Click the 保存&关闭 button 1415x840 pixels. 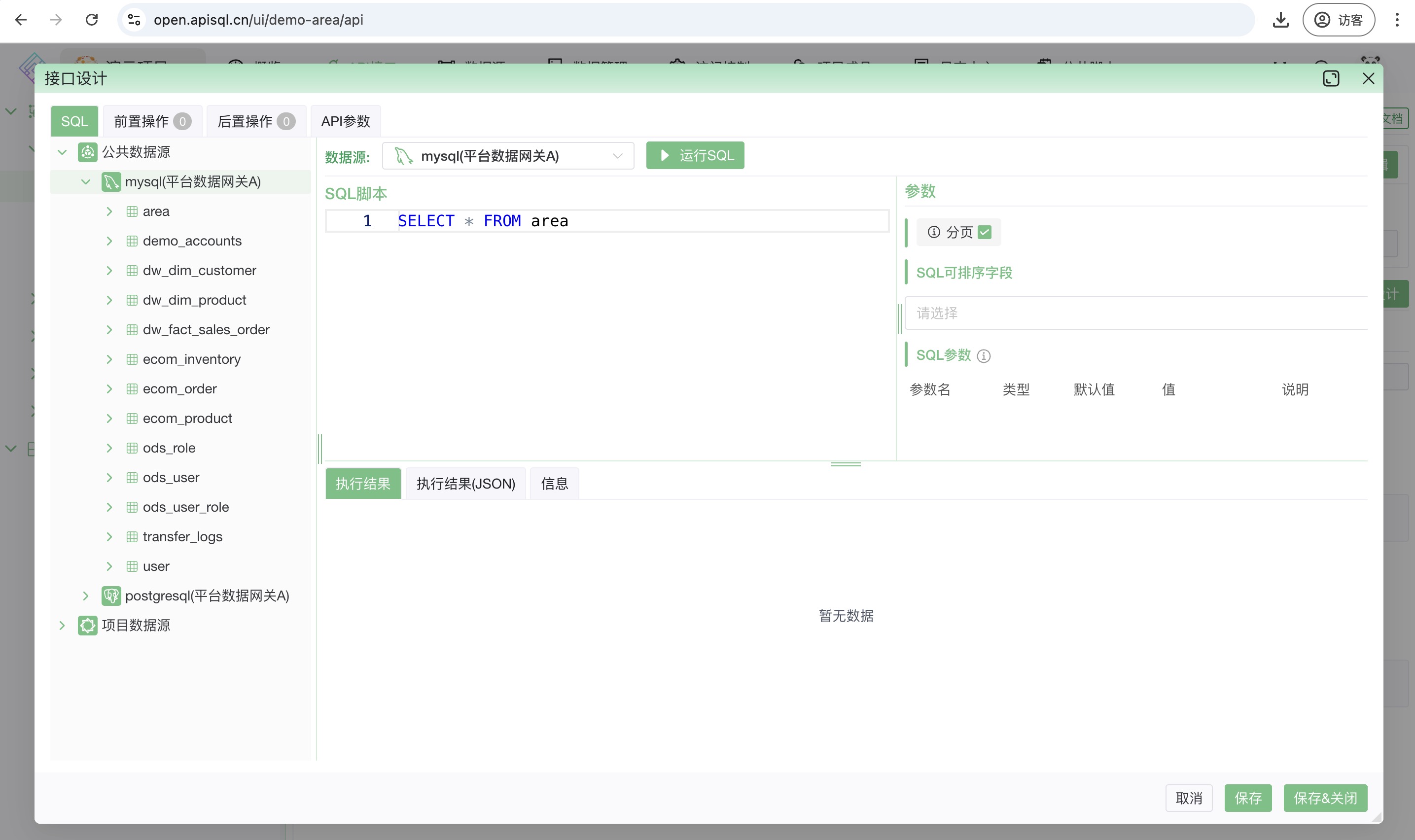(1325, 798)
